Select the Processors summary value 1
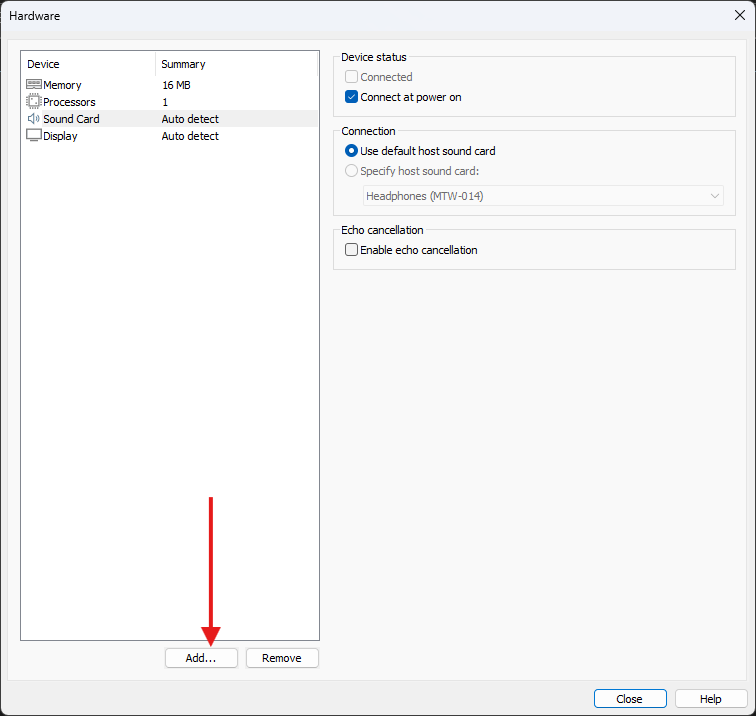The image size is (756, 716). [165, 102]
